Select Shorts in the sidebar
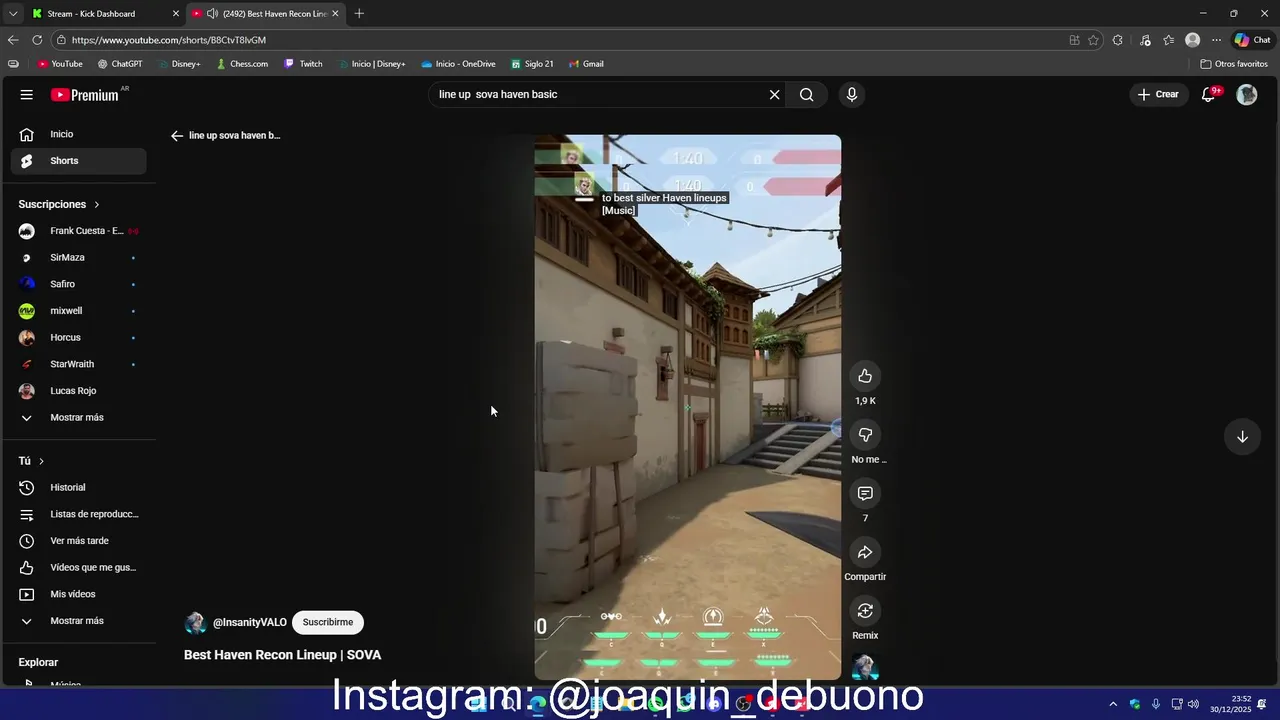 coord(78,161)
